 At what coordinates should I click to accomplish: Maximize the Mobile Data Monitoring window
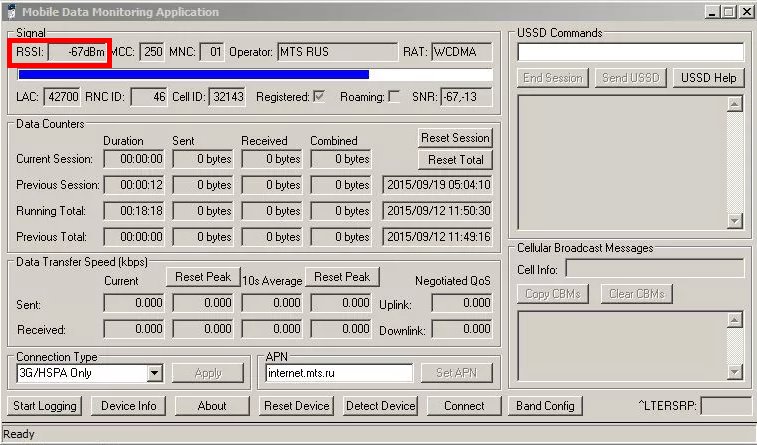(728, 12)
